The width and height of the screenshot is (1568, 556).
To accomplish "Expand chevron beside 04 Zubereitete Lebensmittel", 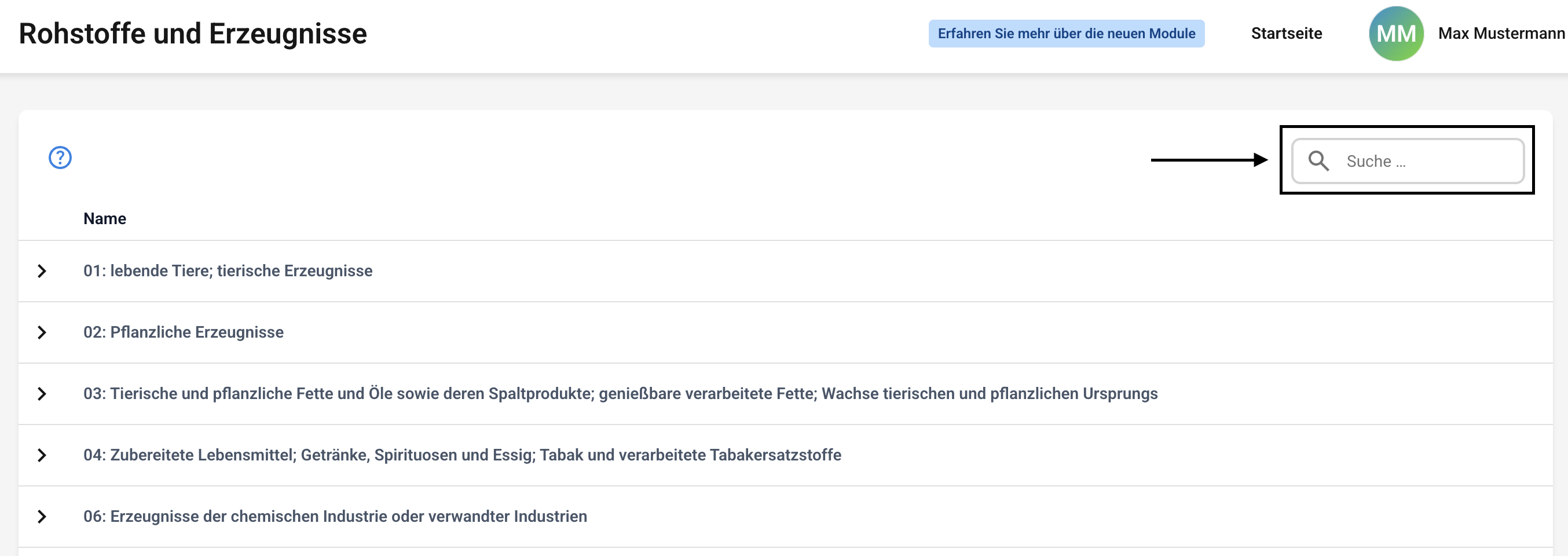I will [41, 456].
